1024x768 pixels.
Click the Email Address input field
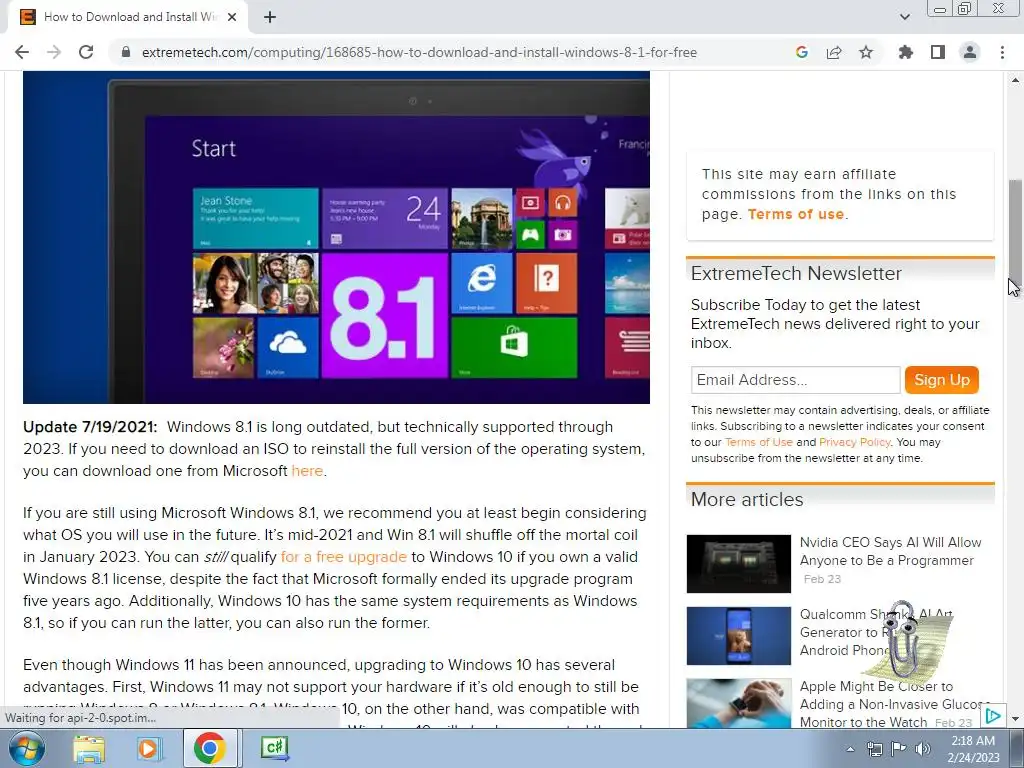click(795, 380)
